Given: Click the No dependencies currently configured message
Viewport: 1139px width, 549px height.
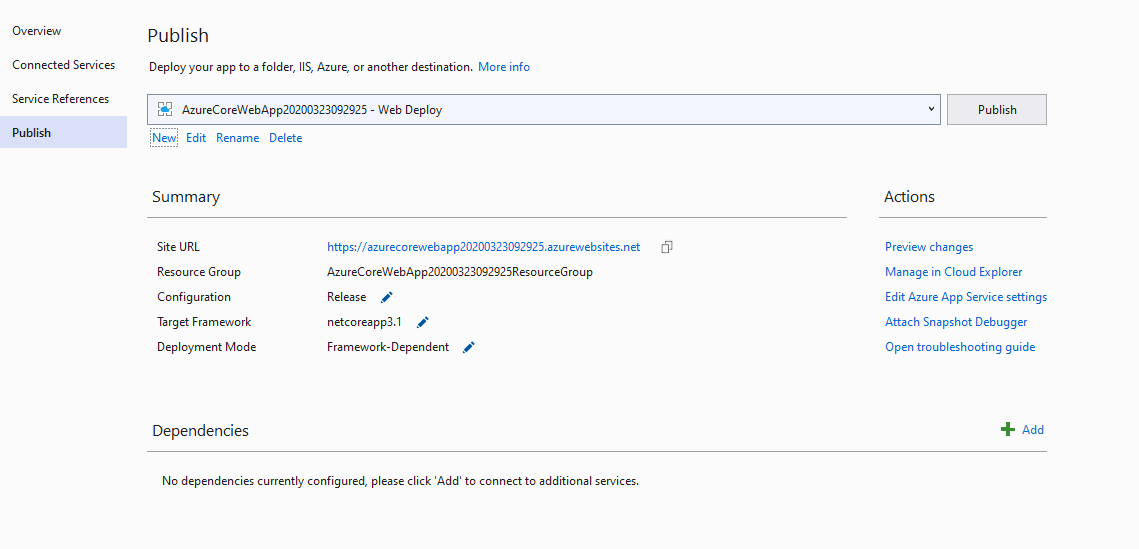Looking at the screenshot, I should tap(400, 481).
